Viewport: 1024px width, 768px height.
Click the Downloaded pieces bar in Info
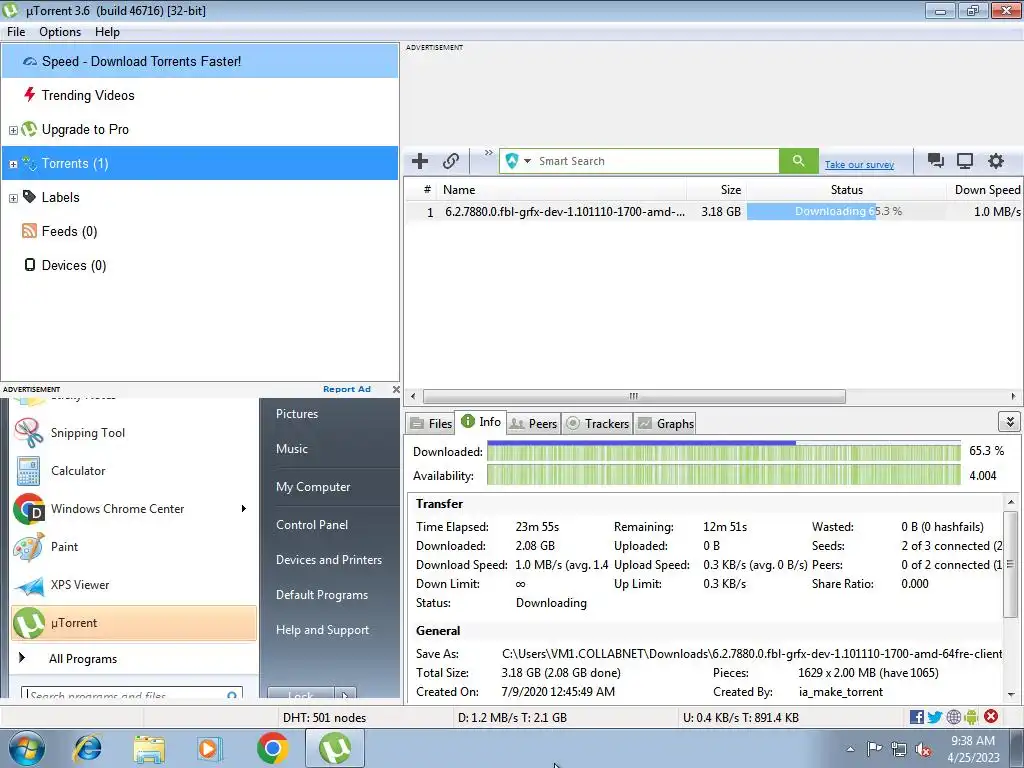(x=724, y=452)
